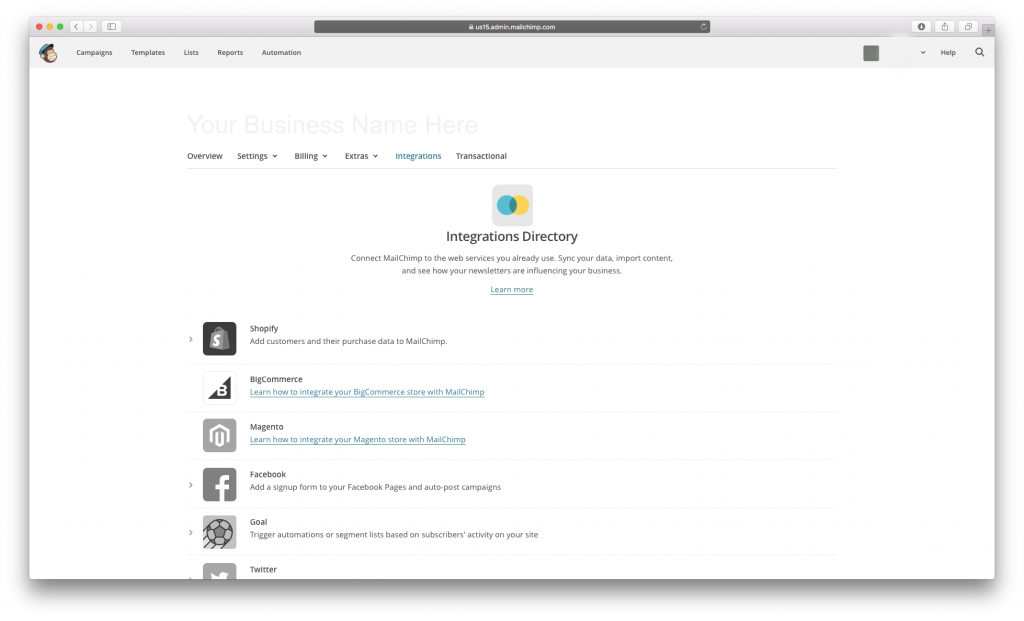Click the Integrations Directory circles icon
Image resolution: width=1024 pixels, height=621 pixels.
point(513,205)
